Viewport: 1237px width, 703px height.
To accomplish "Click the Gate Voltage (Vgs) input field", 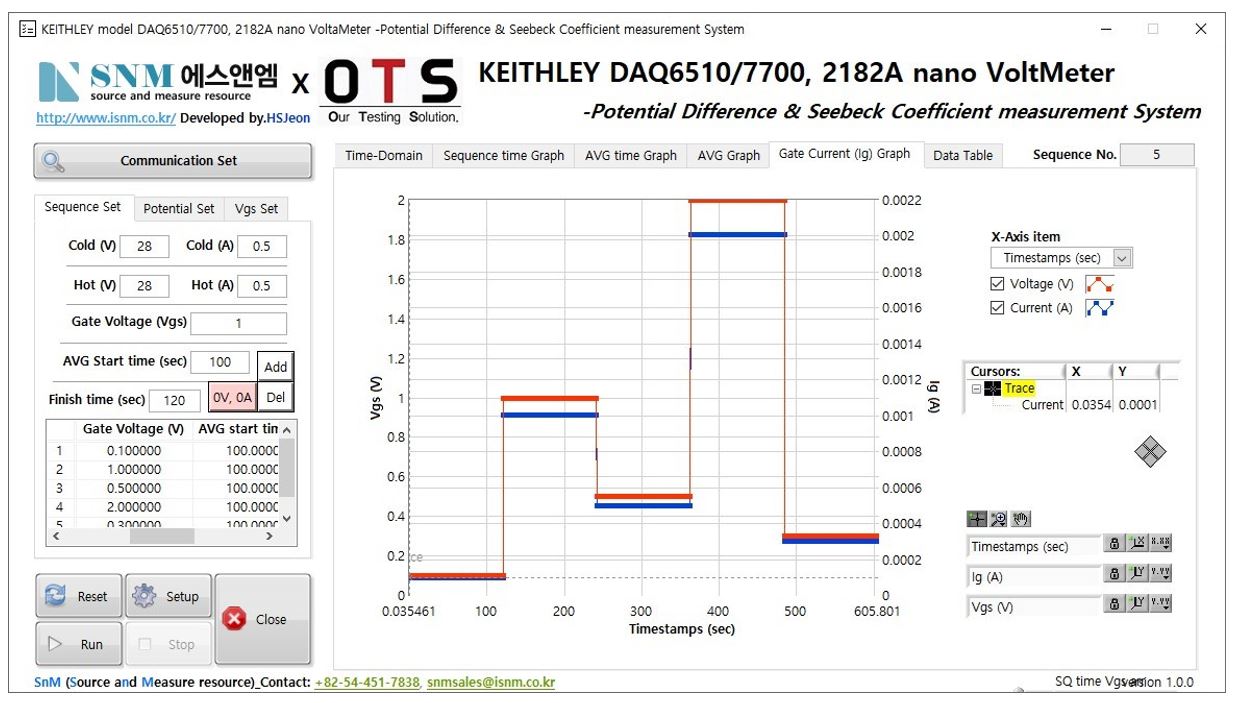I will [x=238, y=323].
